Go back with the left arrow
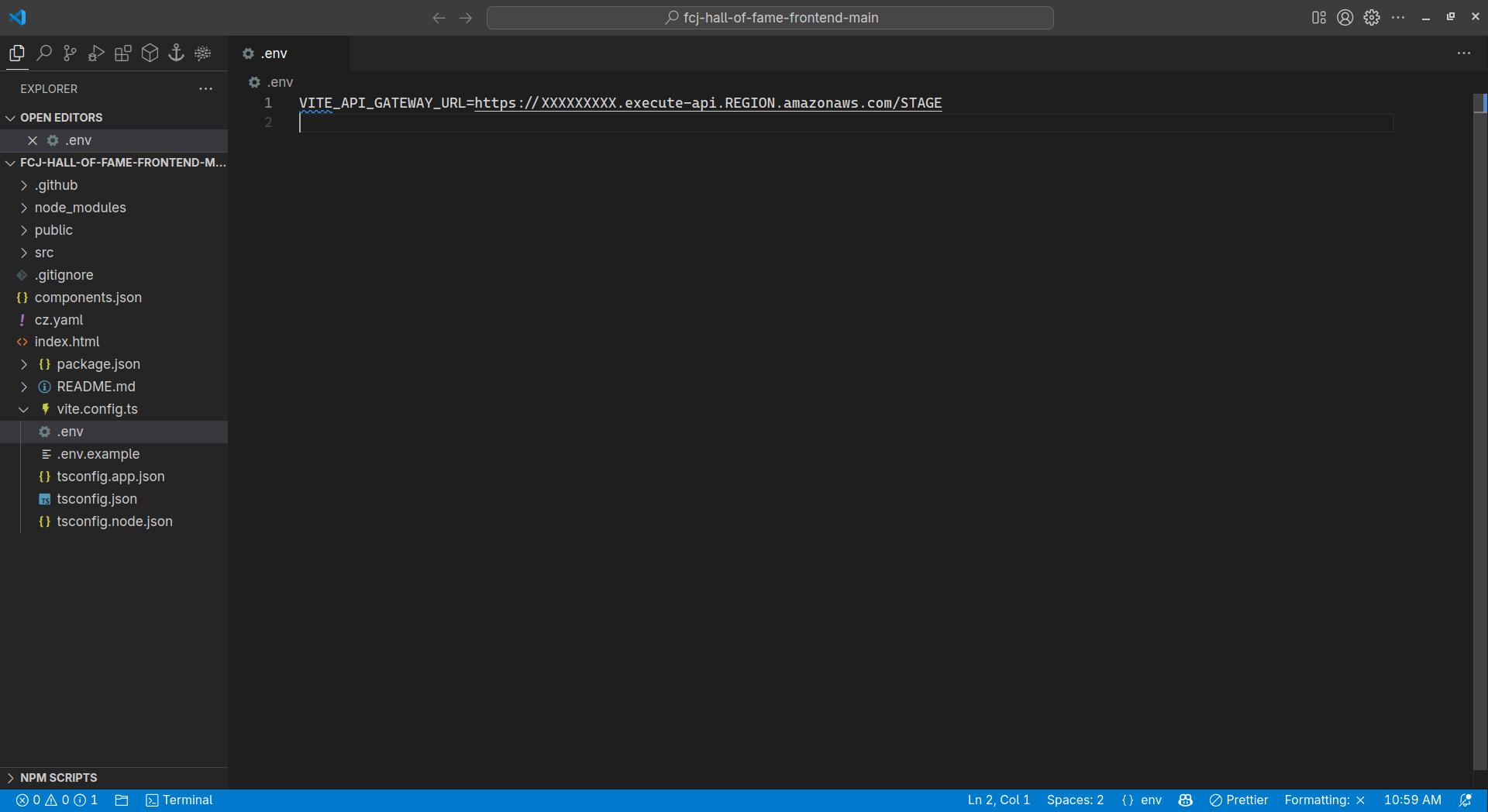Screen dimensions: 1488x812 [x=439, y=18]
